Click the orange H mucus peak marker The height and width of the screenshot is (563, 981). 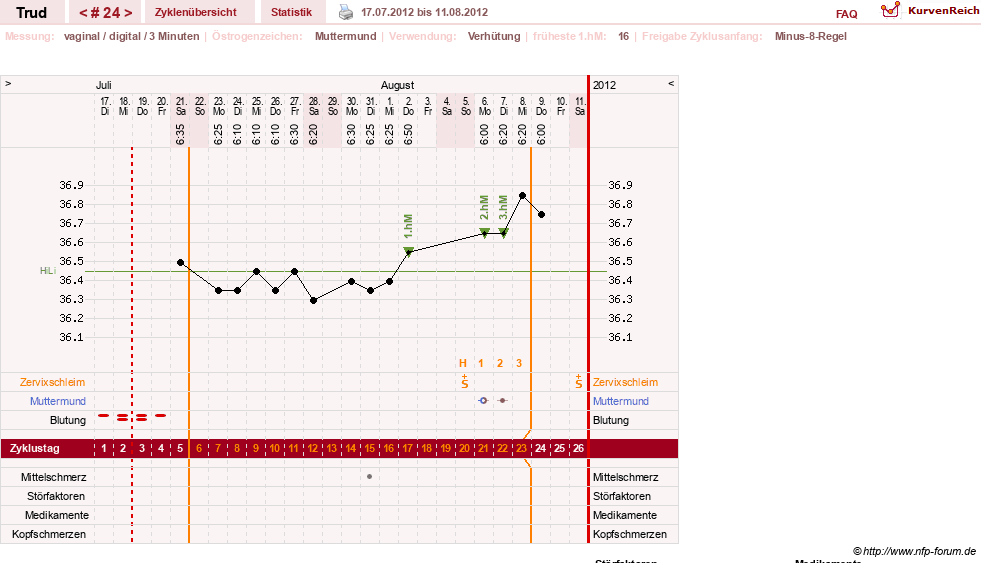[463, 363]
